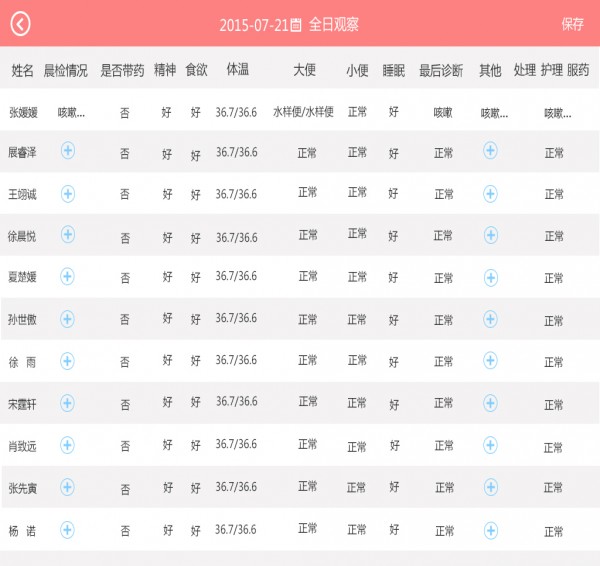This screenshot has width=600, height=566.
Task: Open the calendar icon beside the date
Action: [296, 25]
